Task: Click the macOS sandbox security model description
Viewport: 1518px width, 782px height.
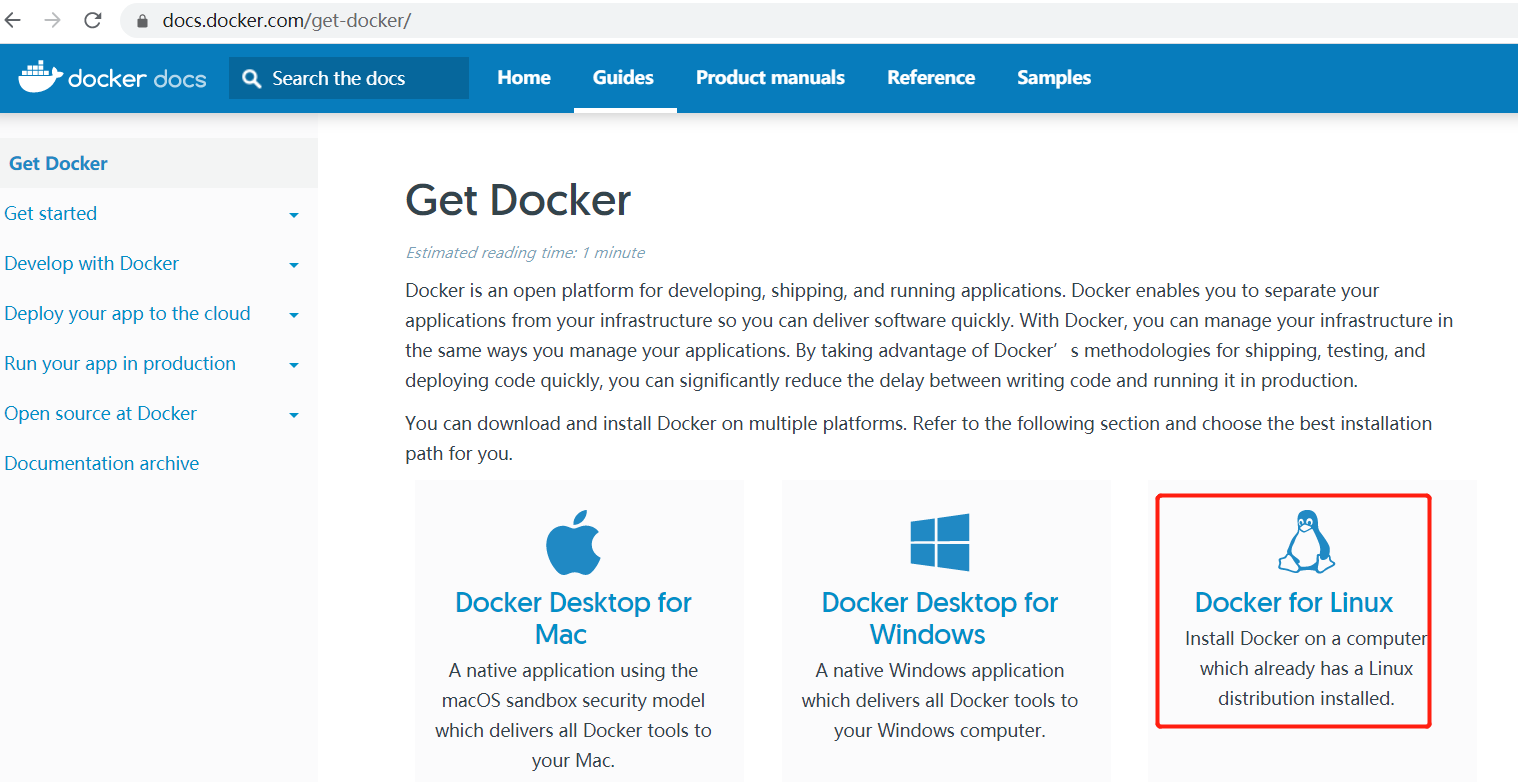Action: (x=573, y=715)
